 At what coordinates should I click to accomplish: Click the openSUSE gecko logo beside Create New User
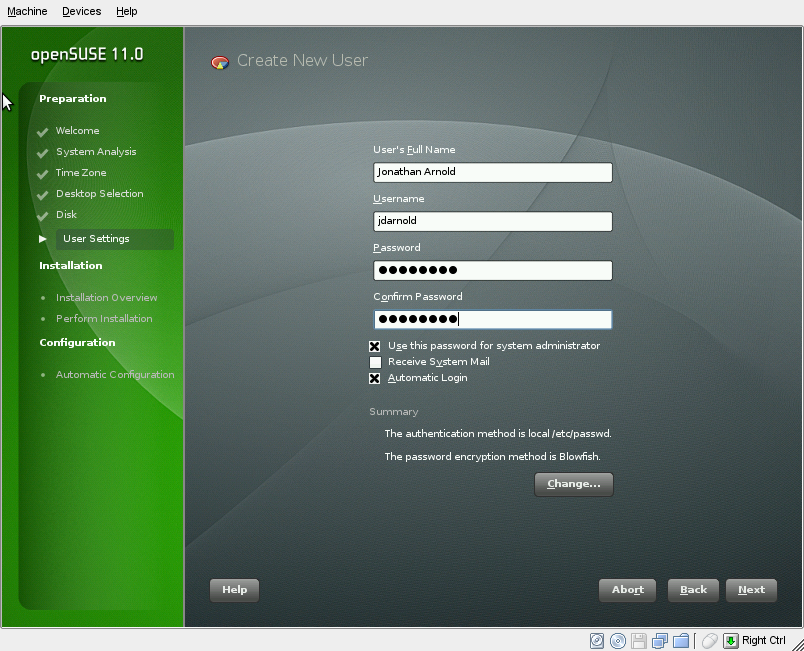(220, 61)
